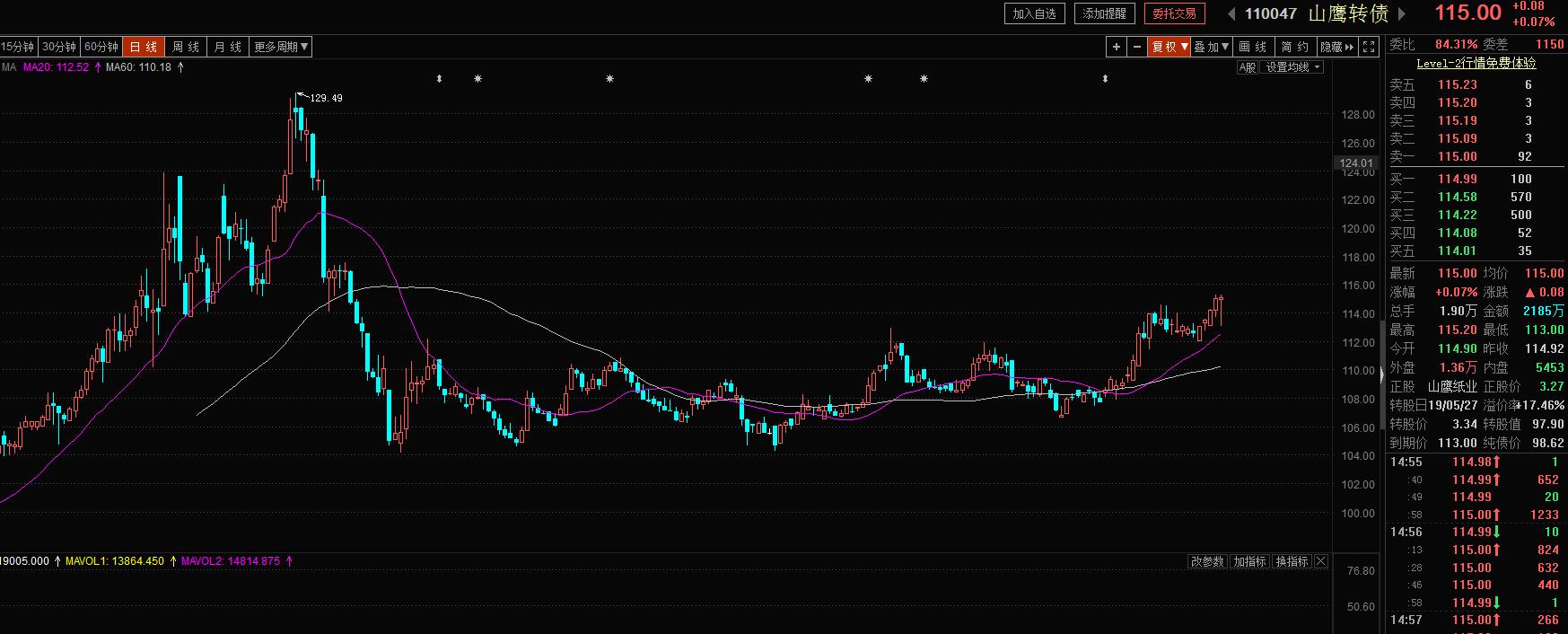The width and height of the screenshot is (1568, 634).
Task: Click the MA20: 112.52 legend label
Action: (x=56, y=67)
